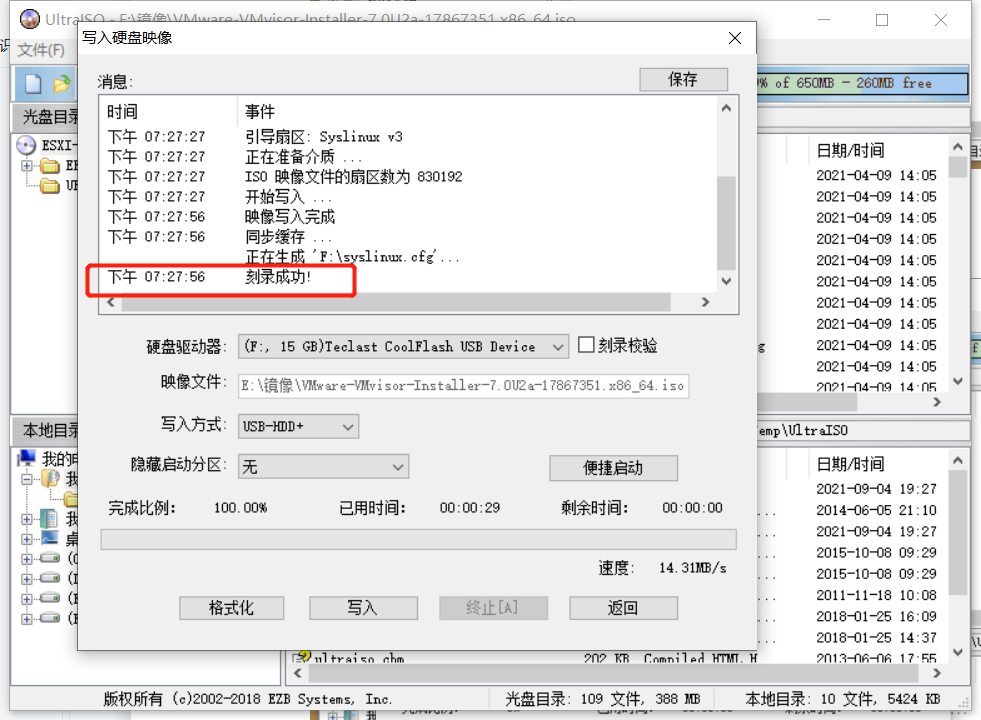The width and height of the screenshot is (981, 720).
Task: Click scroll up arrow of lower file list
Action: [x=957, y=460]
